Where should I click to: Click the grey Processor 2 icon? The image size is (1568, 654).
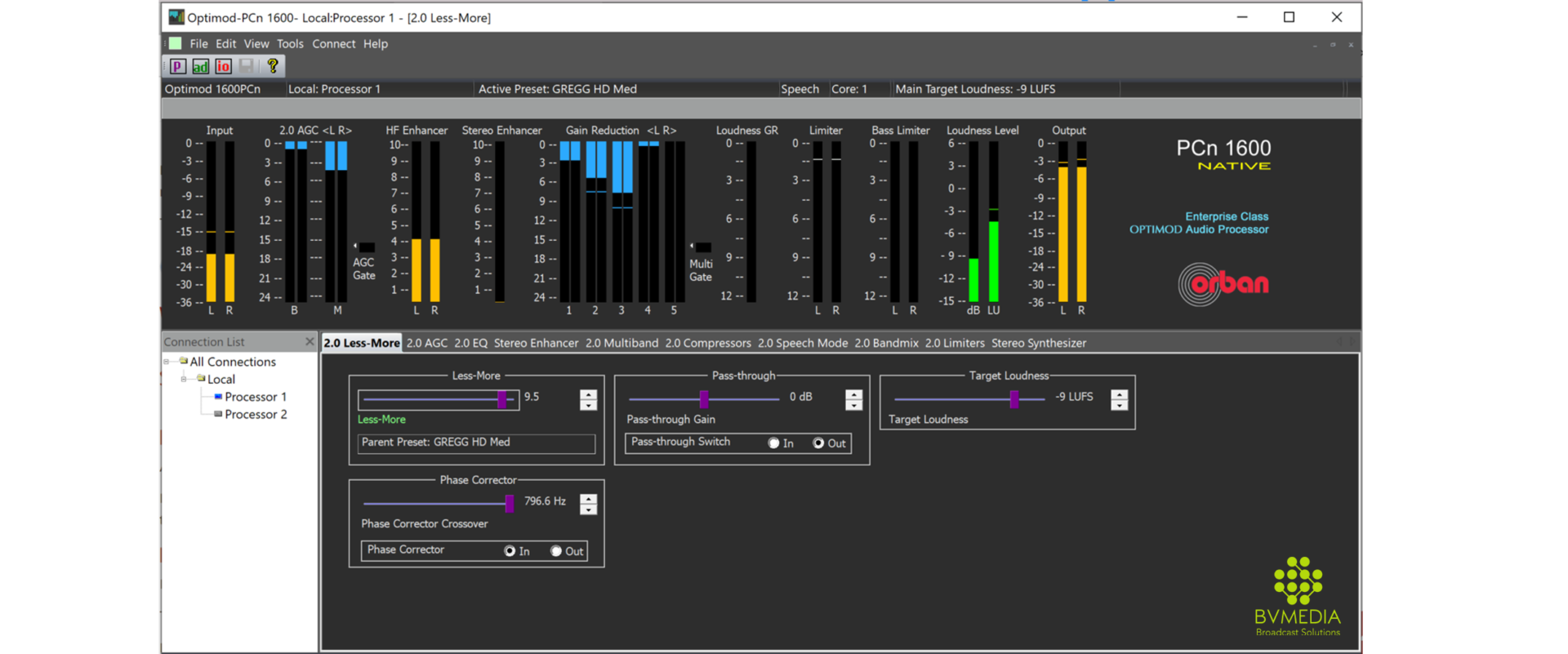tap(218, 414)
